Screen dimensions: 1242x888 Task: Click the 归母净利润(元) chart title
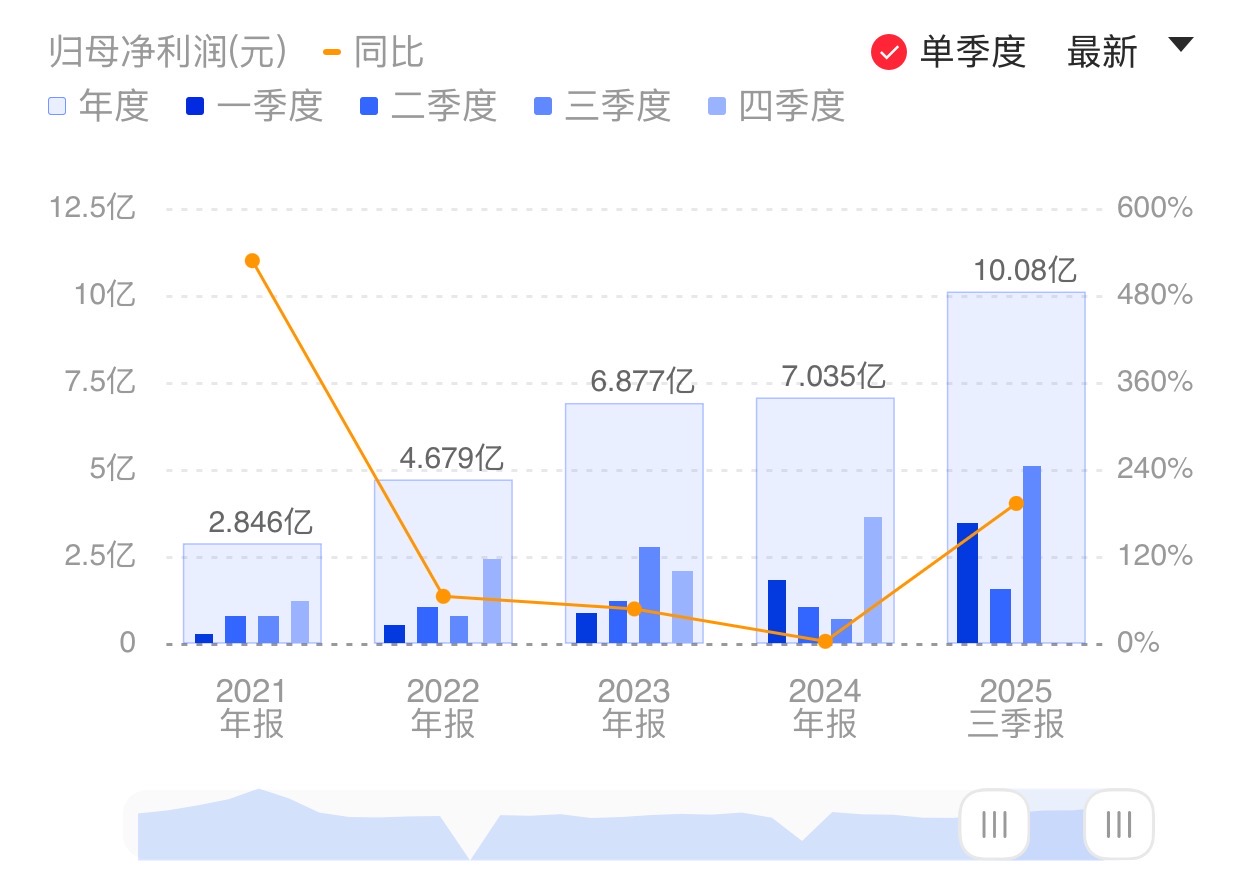168,52
